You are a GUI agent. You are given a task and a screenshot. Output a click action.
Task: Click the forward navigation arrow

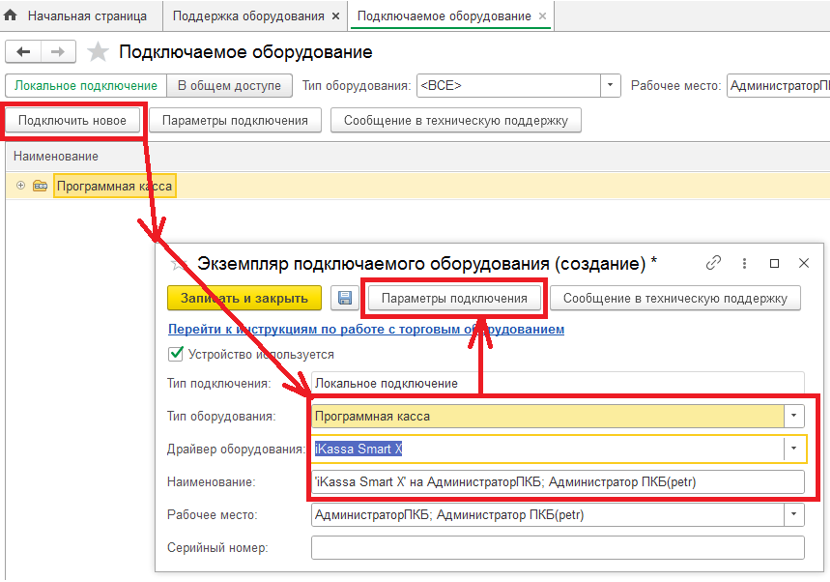click(58, 52)
